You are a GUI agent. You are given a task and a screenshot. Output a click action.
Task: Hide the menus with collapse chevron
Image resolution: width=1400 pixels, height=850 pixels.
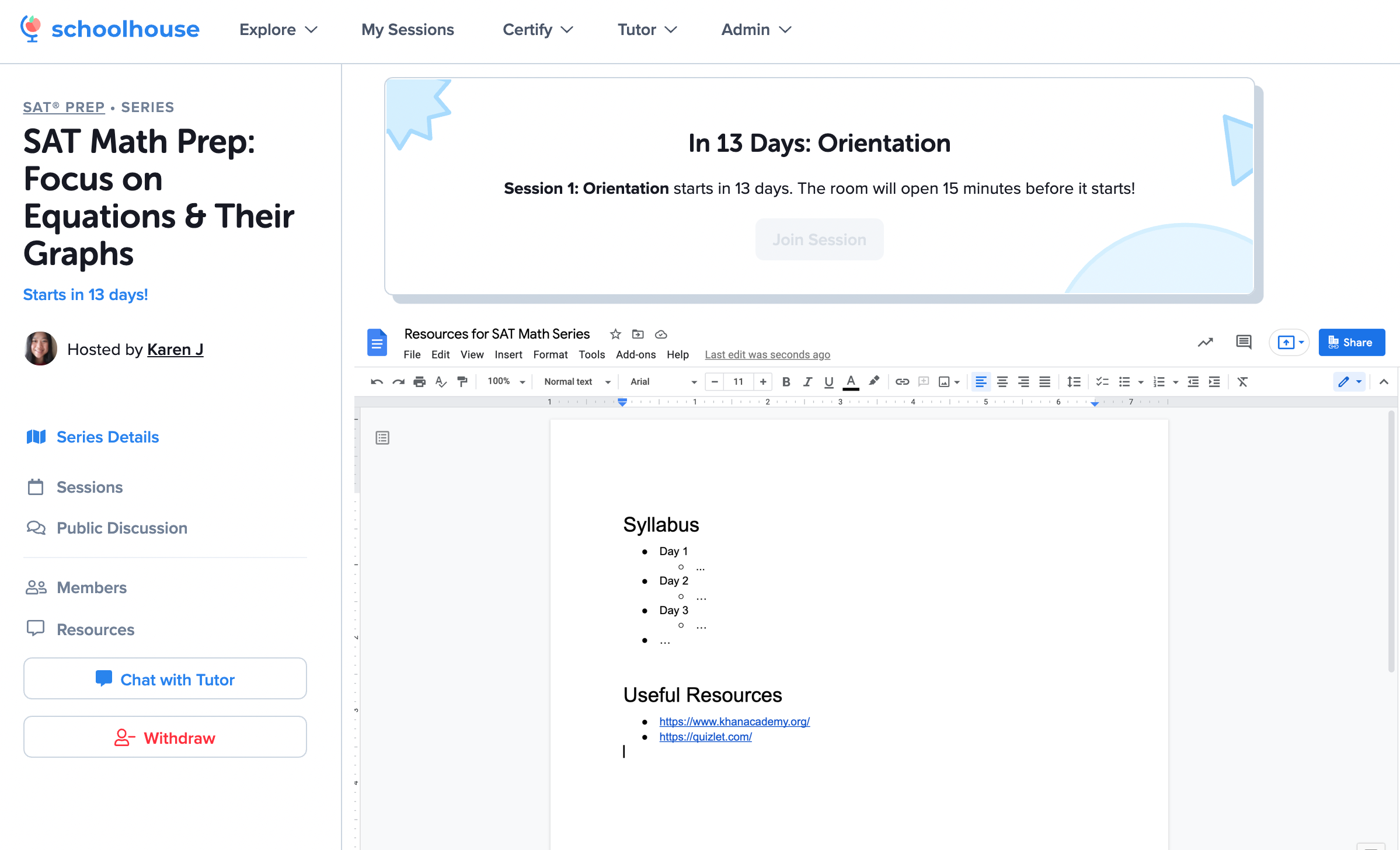point(1384,382)
